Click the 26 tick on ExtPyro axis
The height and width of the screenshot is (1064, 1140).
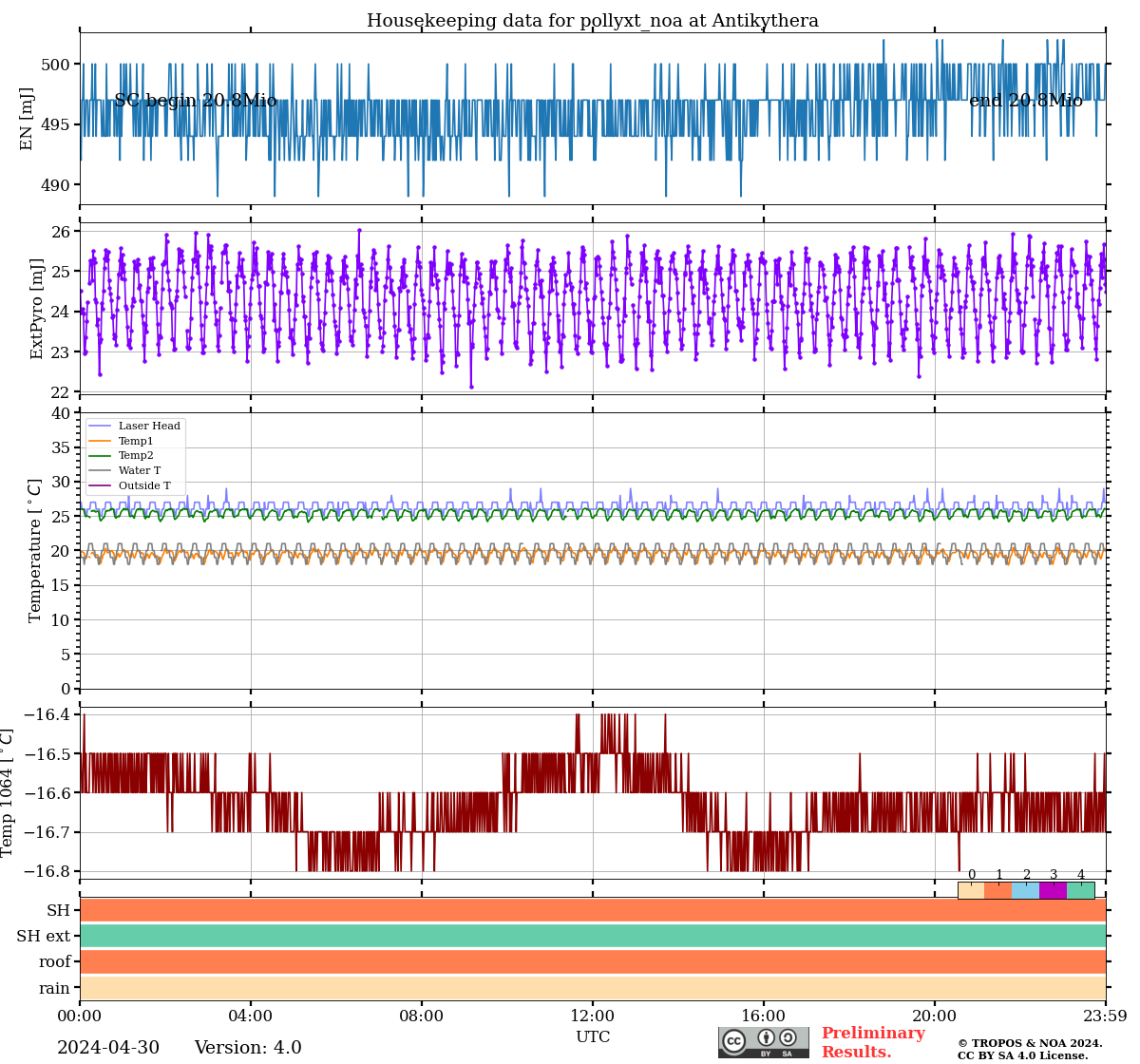pos(62,232)
